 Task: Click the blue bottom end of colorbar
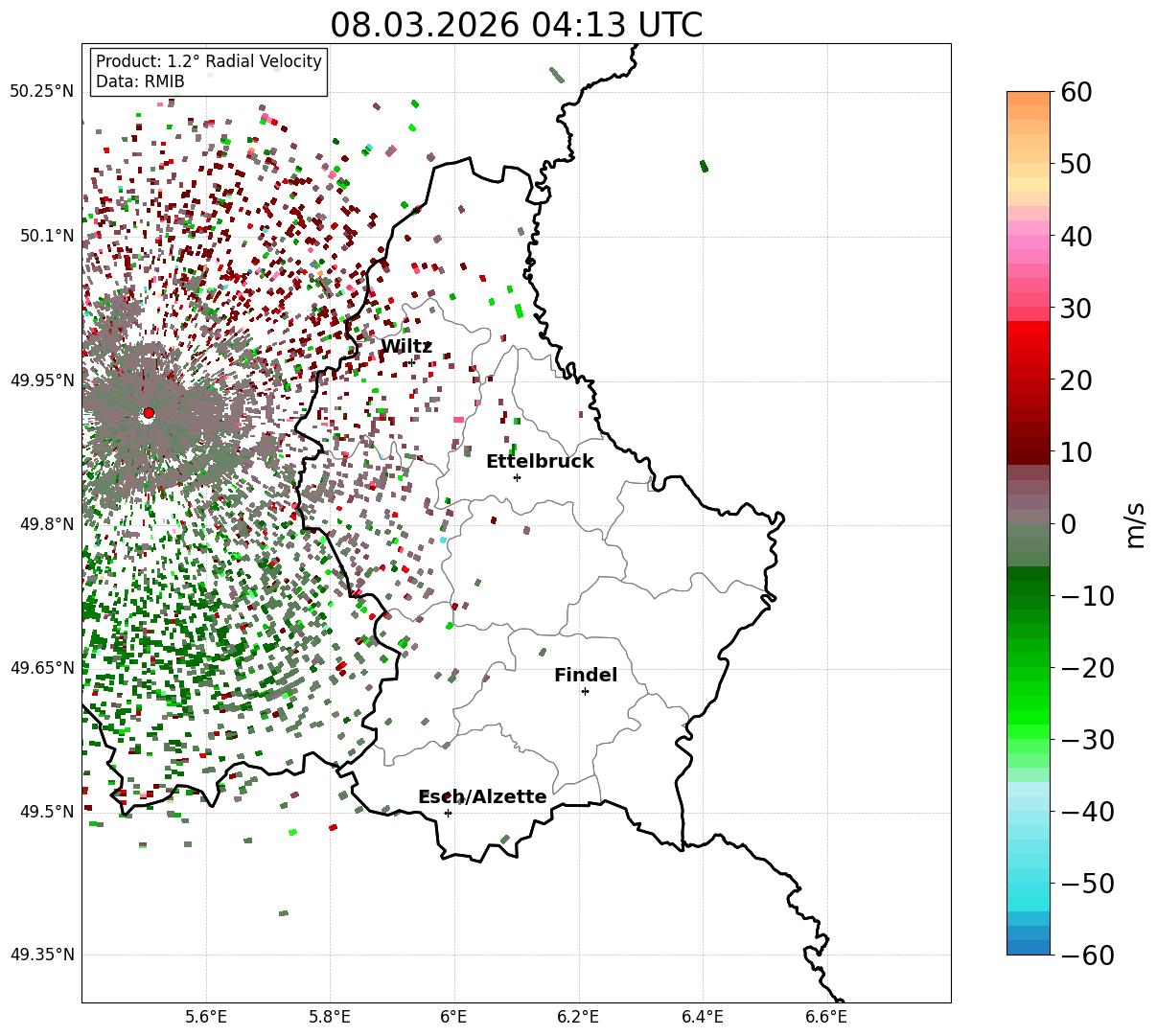point(1029,948)
